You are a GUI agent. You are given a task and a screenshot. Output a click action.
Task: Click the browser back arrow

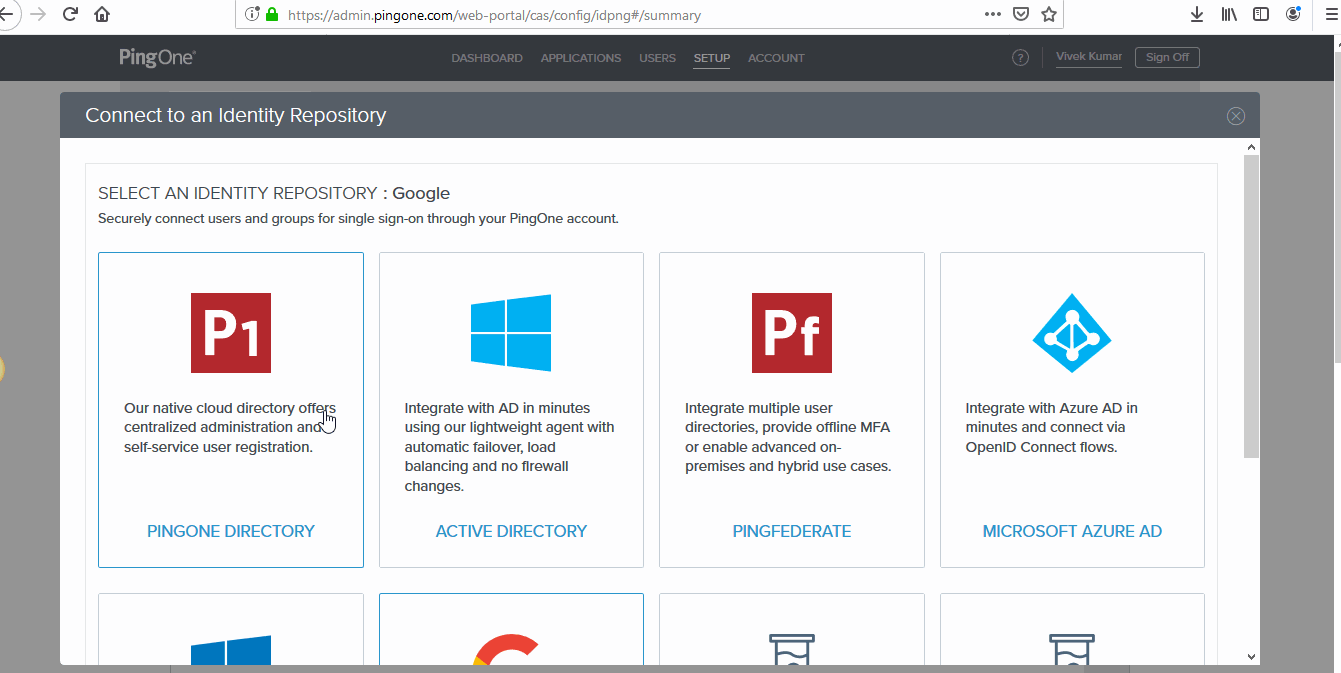click(6, 14)
